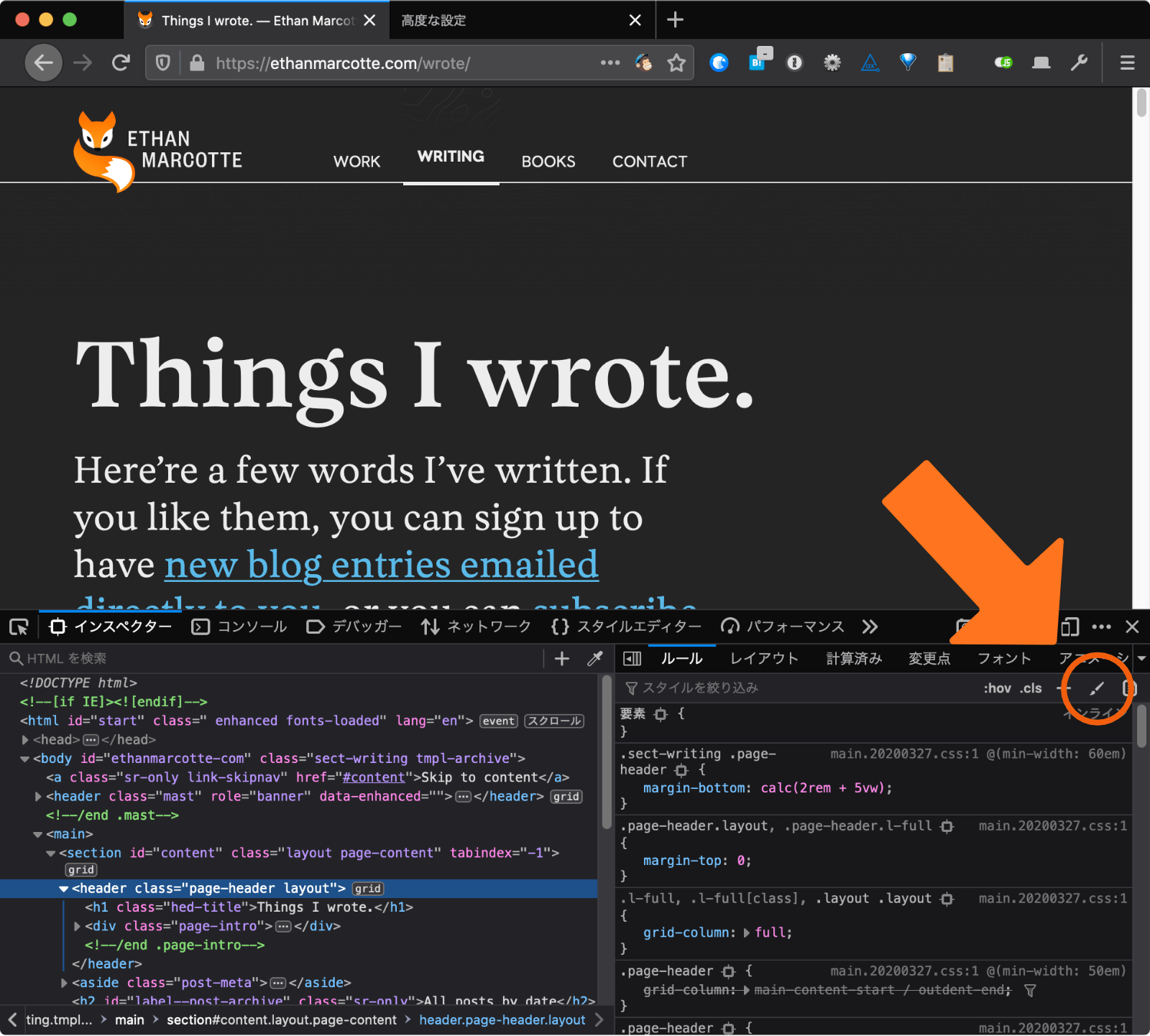This screenshot has height=1036, width=1150.
Task: Open the WORK navigation link
Action: [356, 162]
